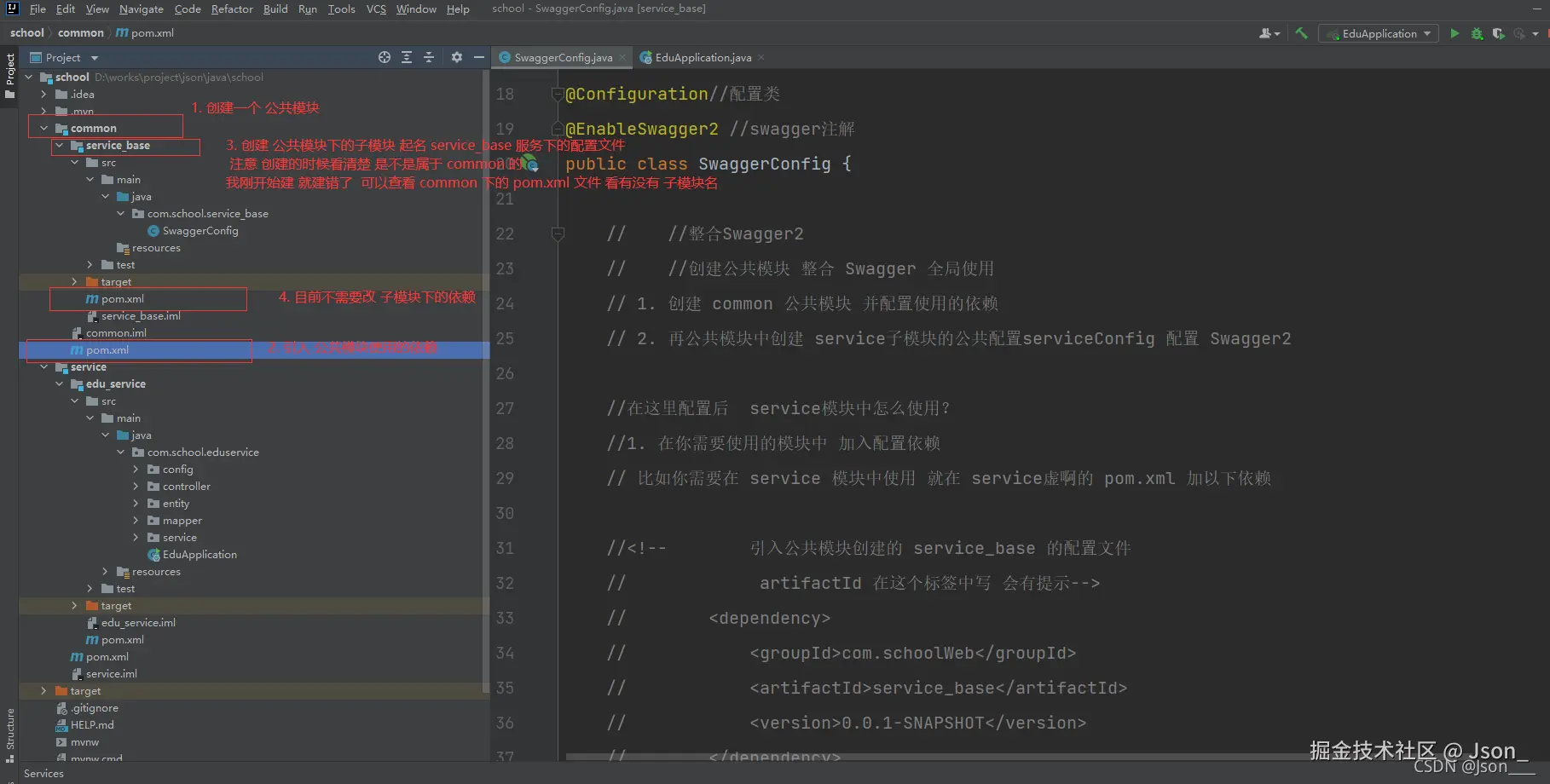This screenshot has height=784, width=1550.
Task: Open the more run actions dropdown arrow
Action: [x=1536, y=33]
